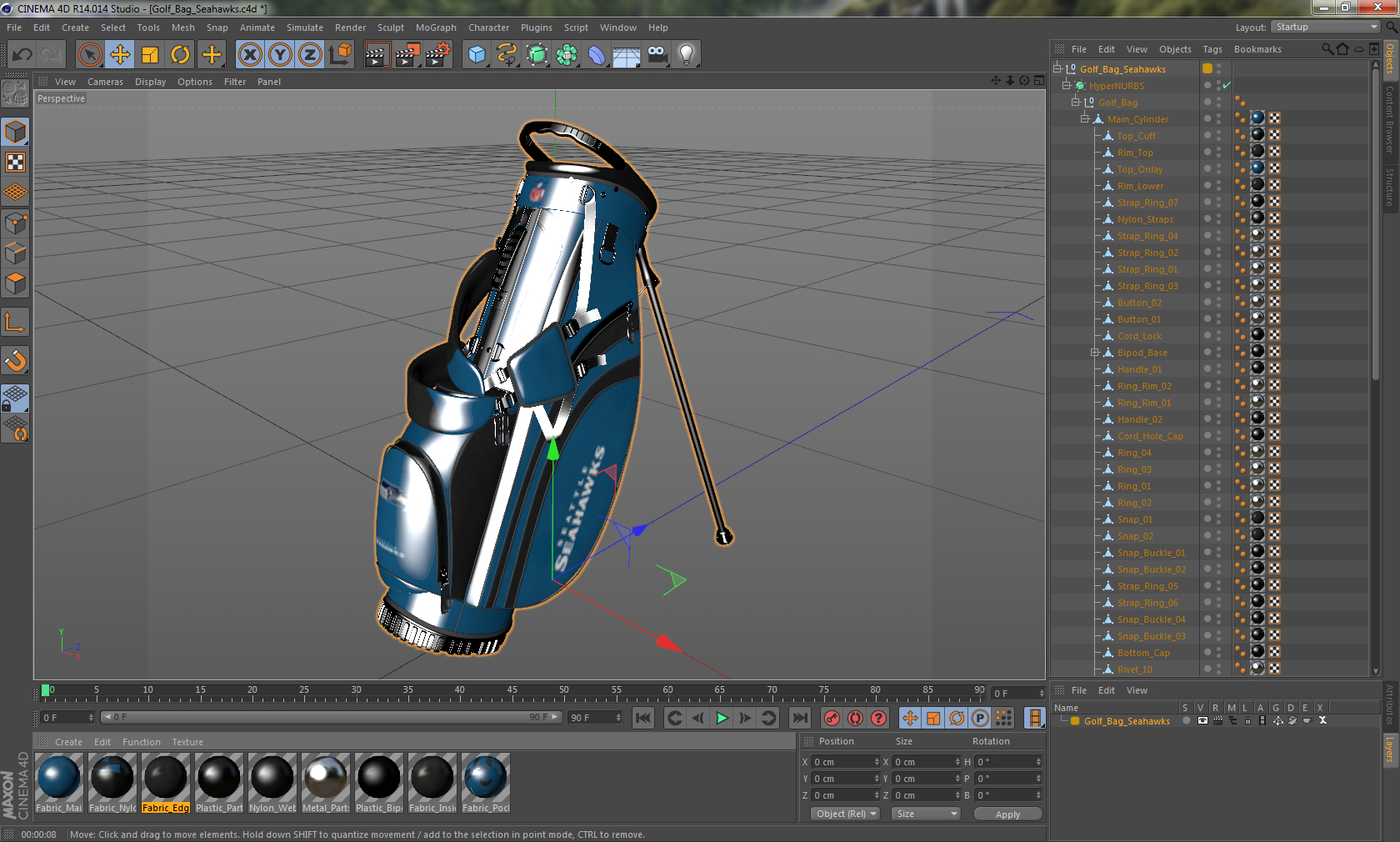This screenshot has height=842, width=1400.
Task: Open material manager Texture menu
Action: point(187,742)
